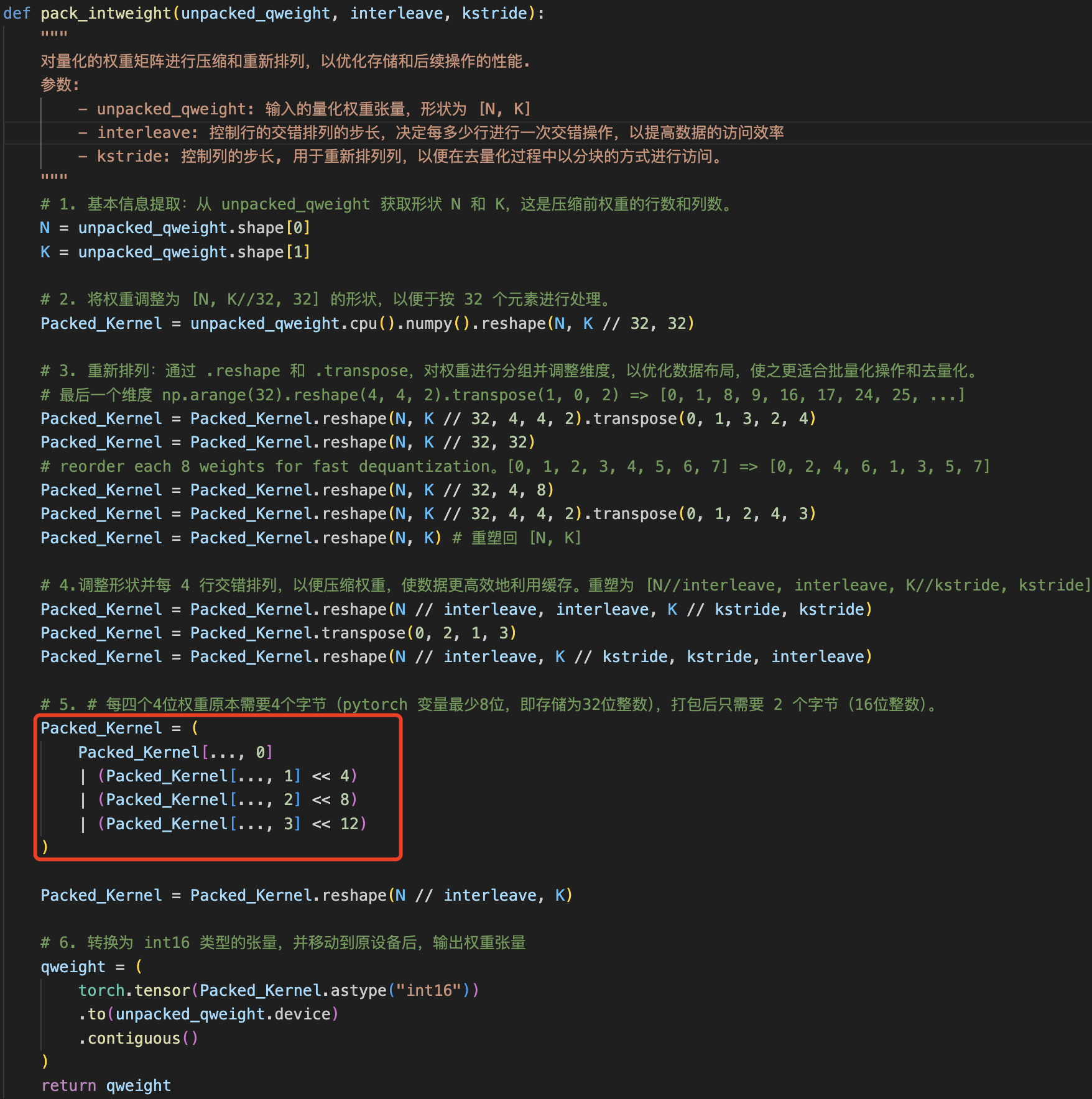The image size is (1092, 1099).
Task: Click the transpose(0, 2, 1, 3) line
Action: pos(279,633)
